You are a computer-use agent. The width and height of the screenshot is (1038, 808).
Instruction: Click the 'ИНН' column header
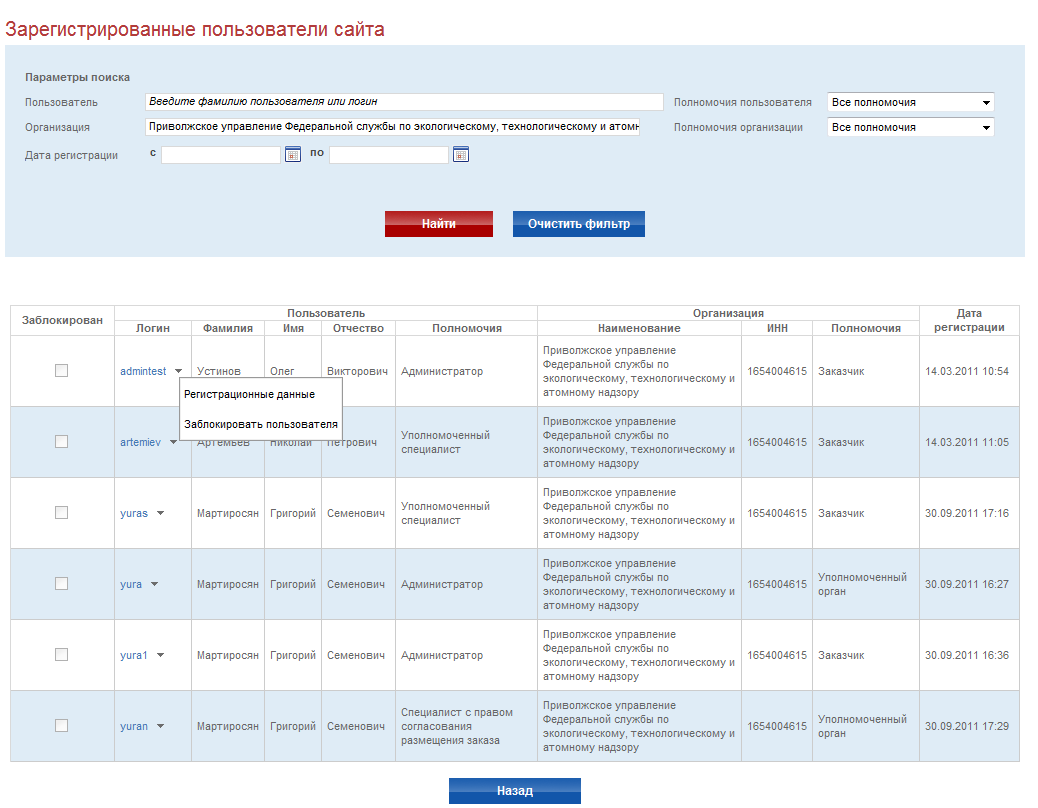[x=777, y=328]
